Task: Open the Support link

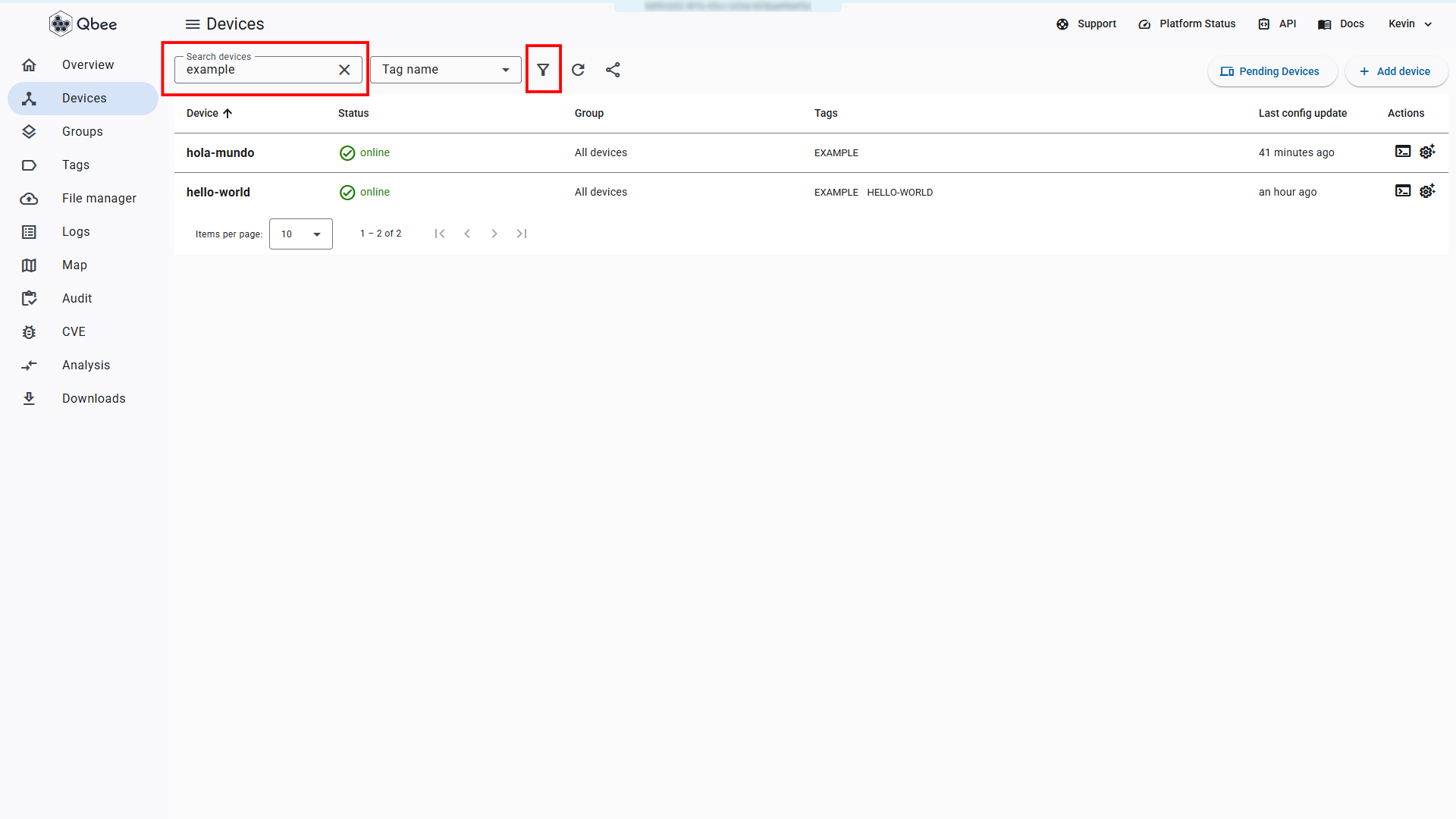Action: pyautogui.click(x=1086, y=24)
